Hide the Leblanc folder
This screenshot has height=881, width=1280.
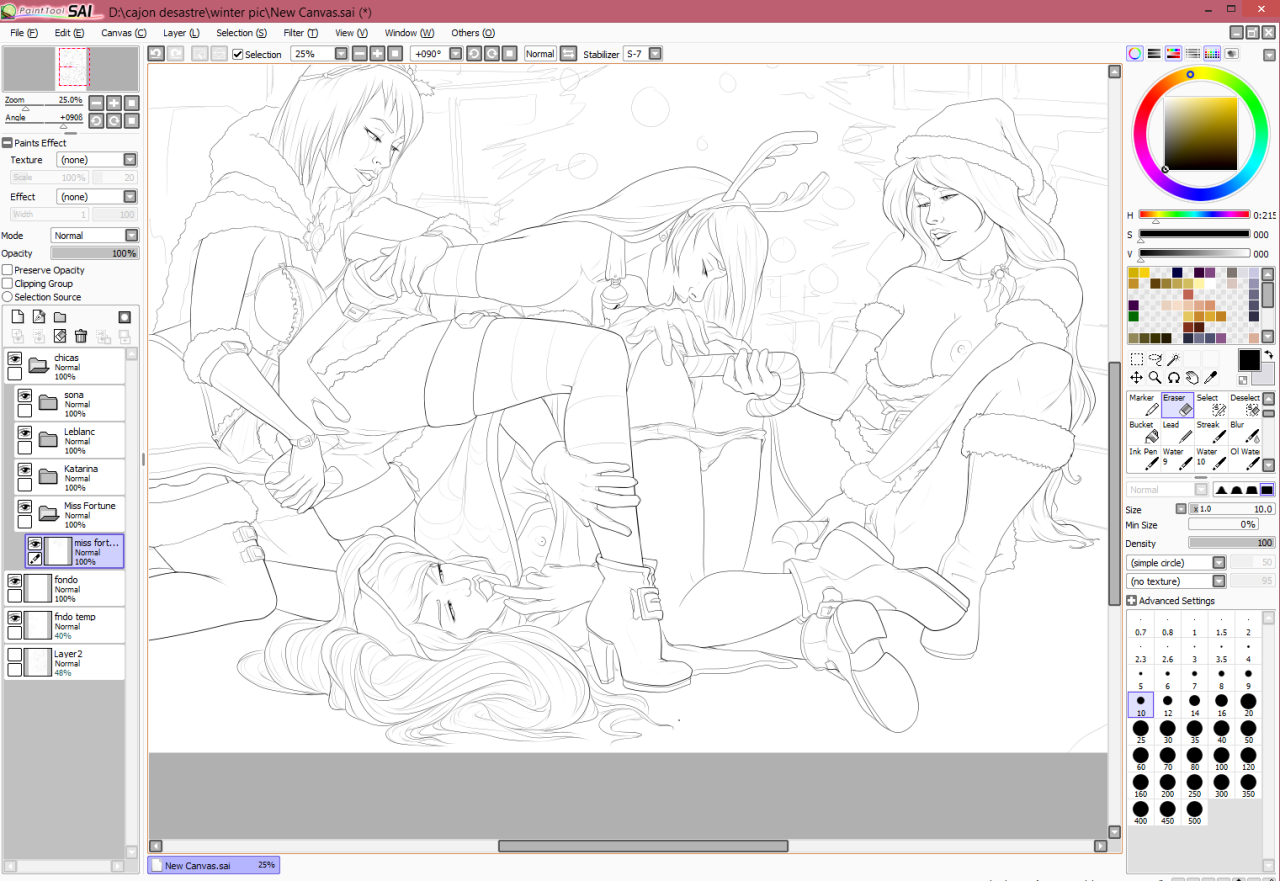tap(24, 432)
